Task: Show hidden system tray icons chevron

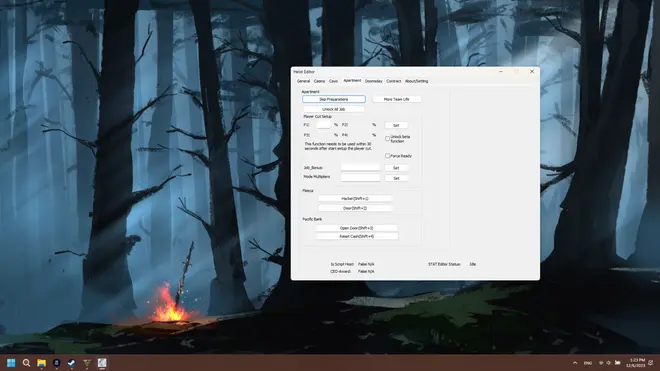Action: pos(575,363)
